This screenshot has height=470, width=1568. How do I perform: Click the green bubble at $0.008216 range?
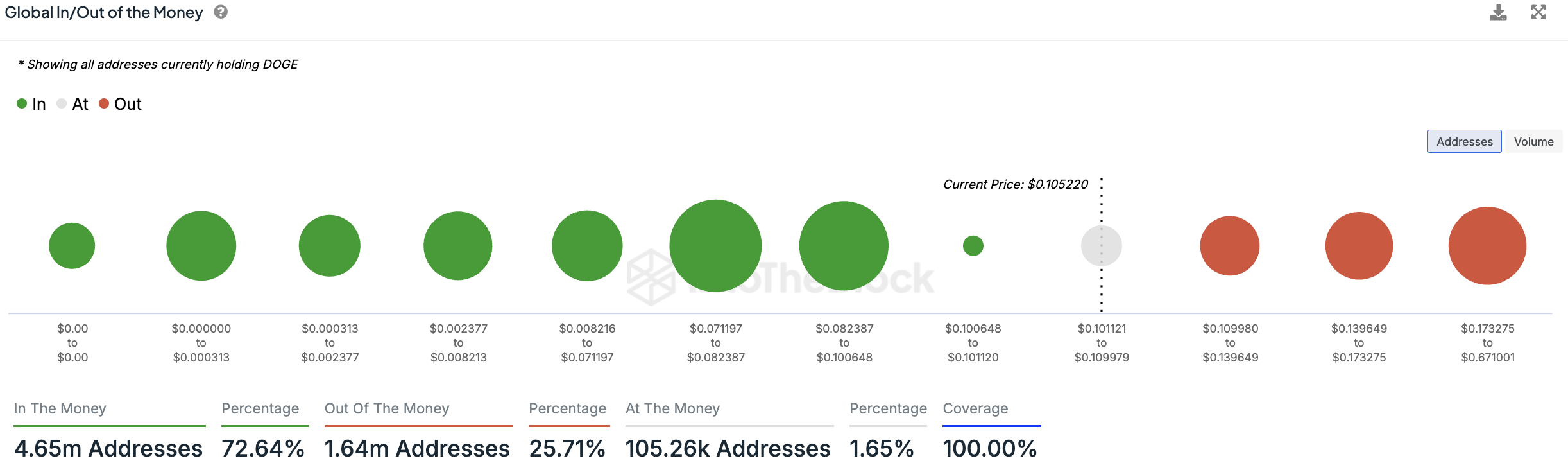click(x=587, y=245)
